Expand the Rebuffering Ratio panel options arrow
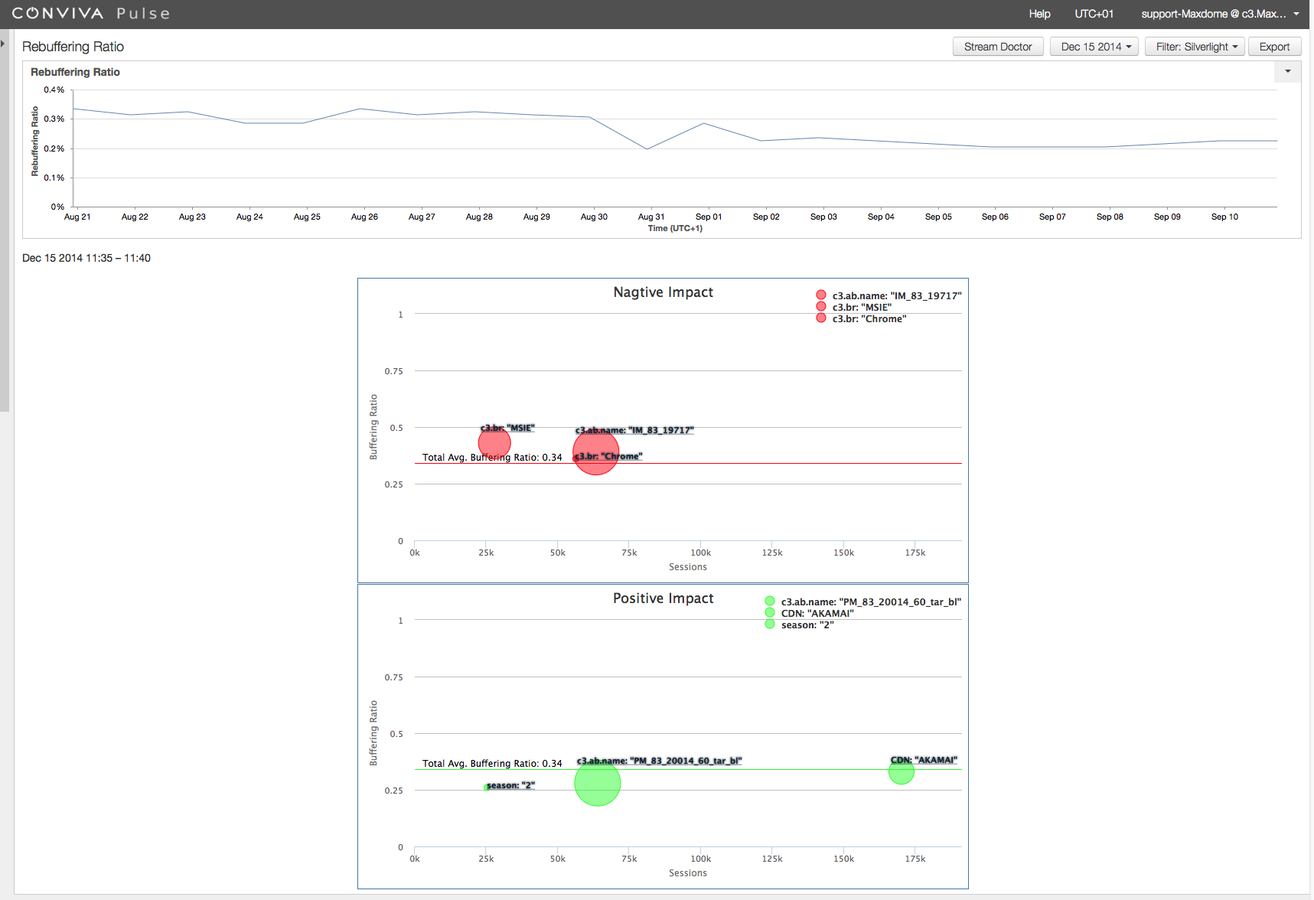 tap(1287, 72)
